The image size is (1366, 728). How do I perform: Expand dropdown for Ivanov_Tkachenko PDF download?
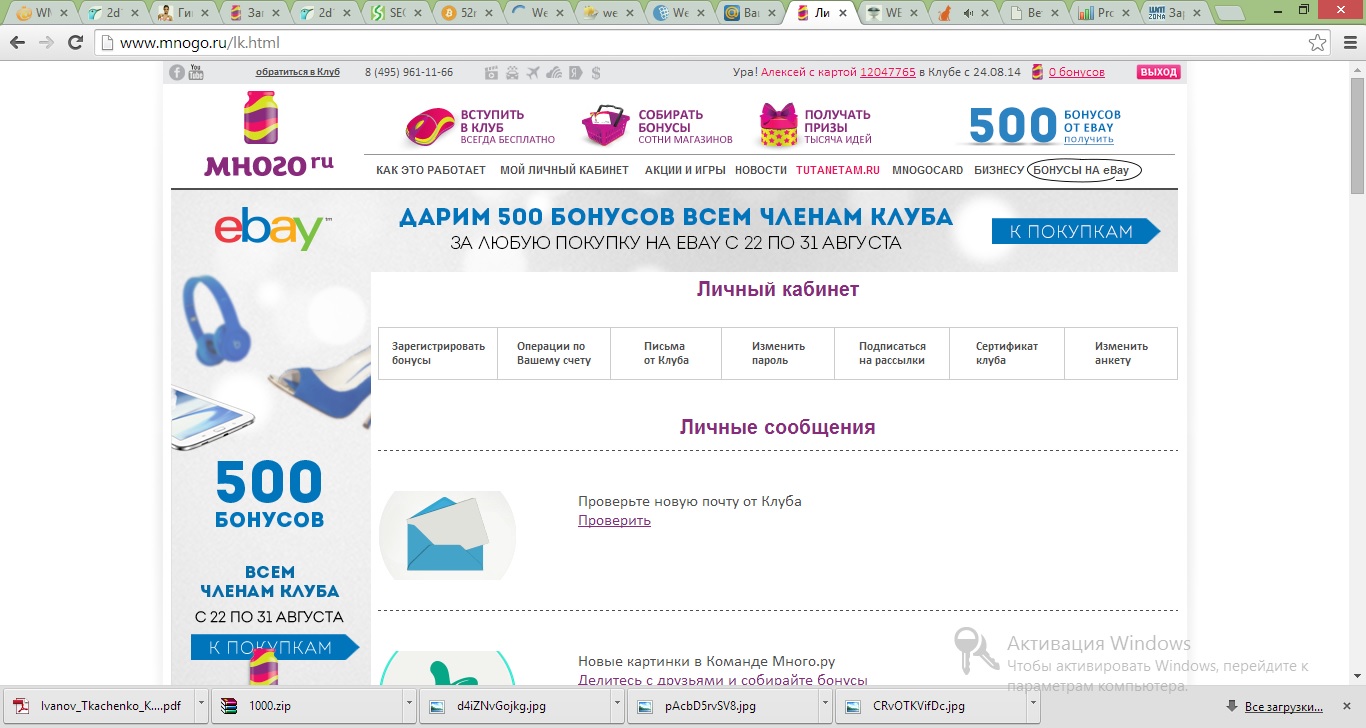click(x=202, y=705)
